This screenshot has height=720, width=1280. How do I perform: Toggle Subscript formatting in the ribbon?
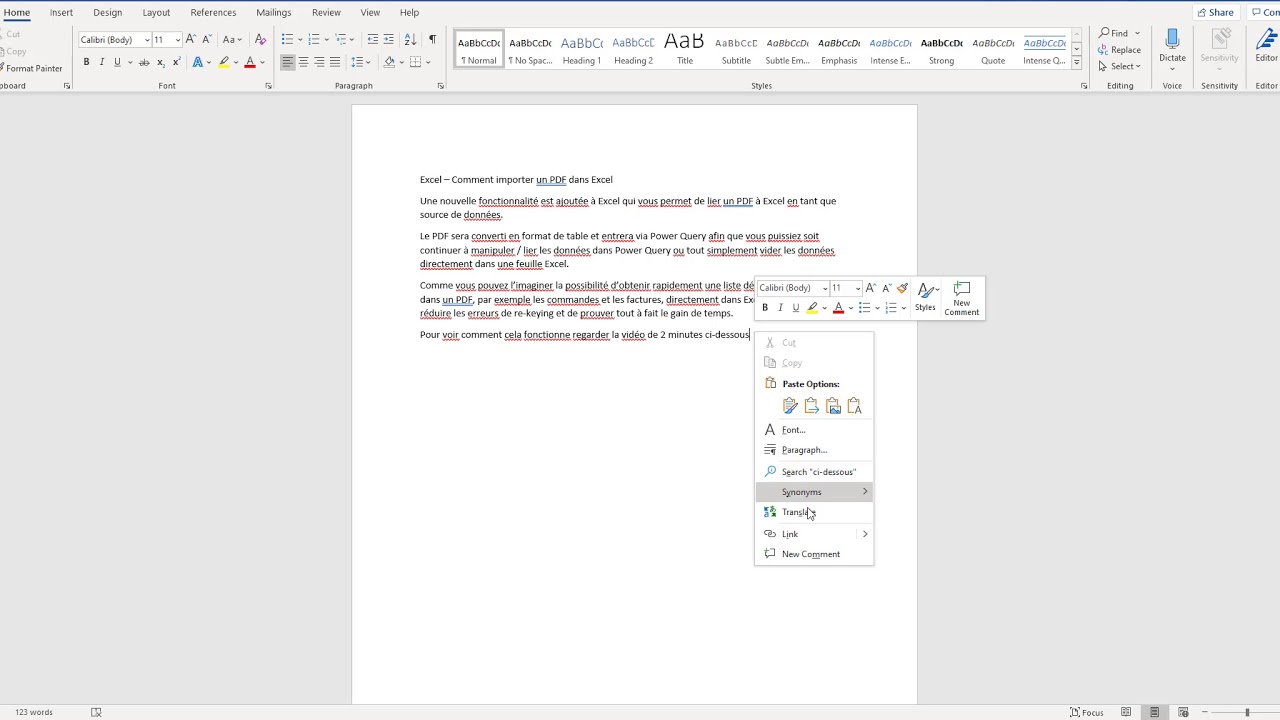click(x=160, y=62)
